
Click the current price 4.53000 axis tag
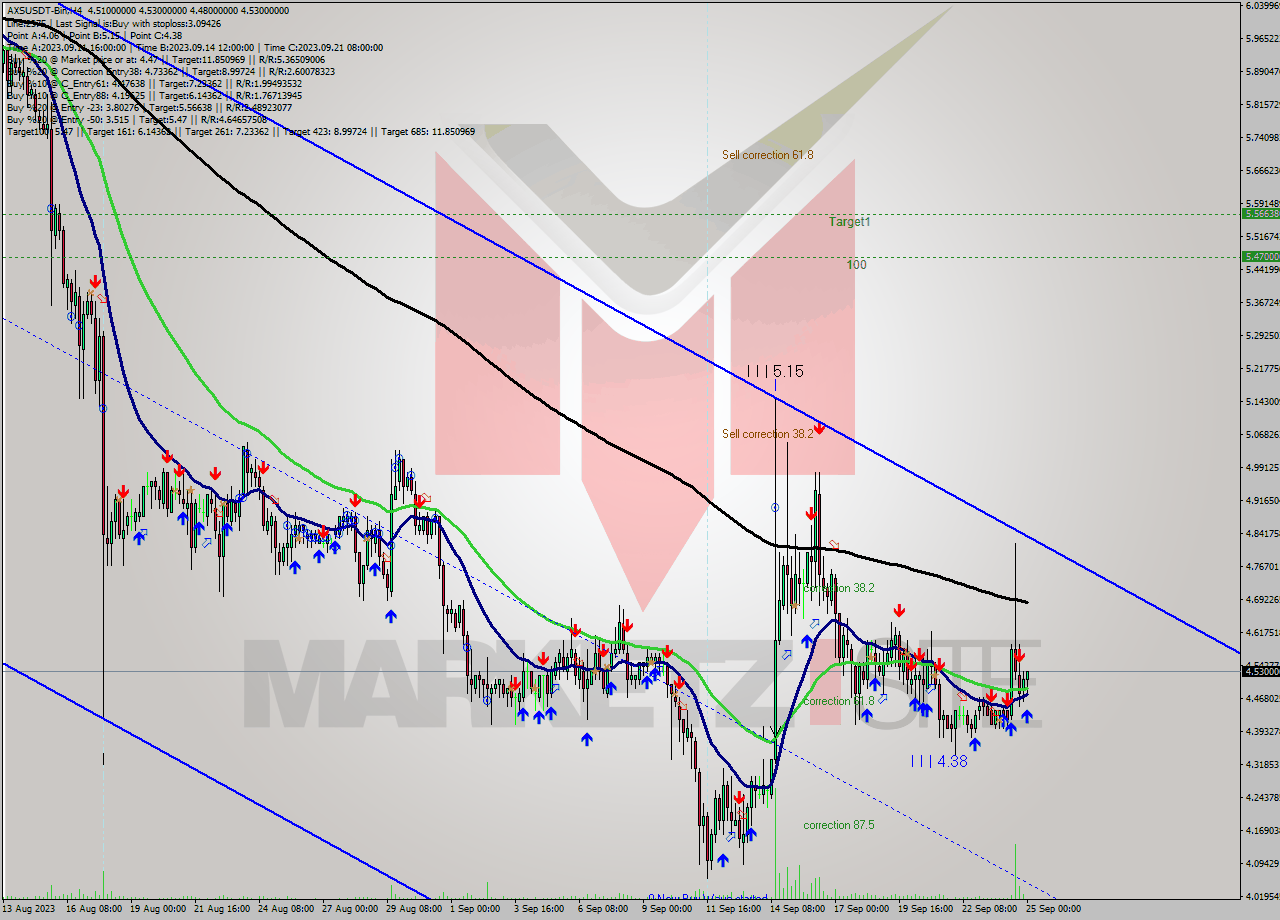tap(1260, 671)
